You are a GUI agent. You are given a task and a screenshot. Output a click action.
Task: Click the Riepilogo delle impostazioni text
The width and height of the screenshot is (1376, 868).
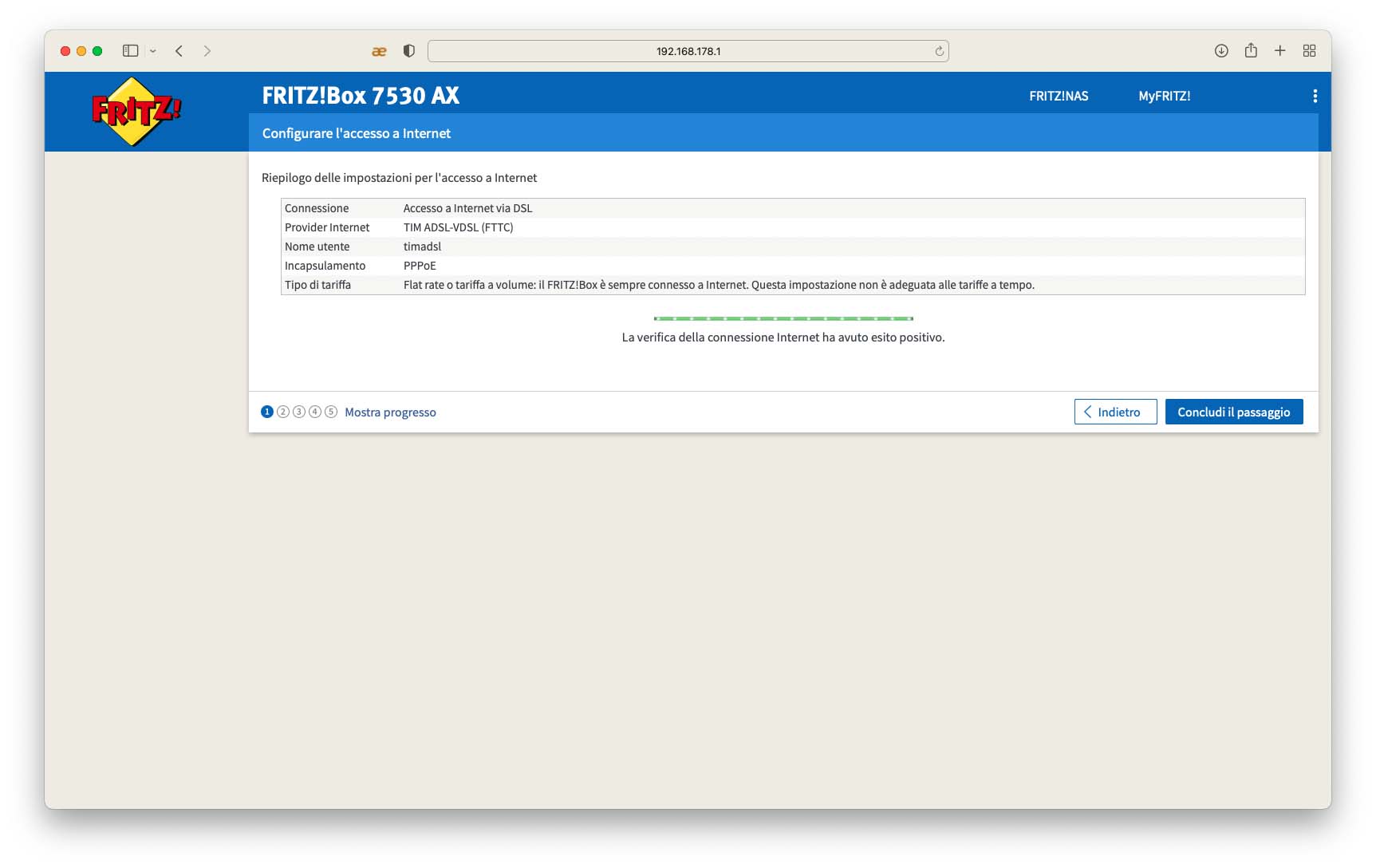[x=400, y=178]
